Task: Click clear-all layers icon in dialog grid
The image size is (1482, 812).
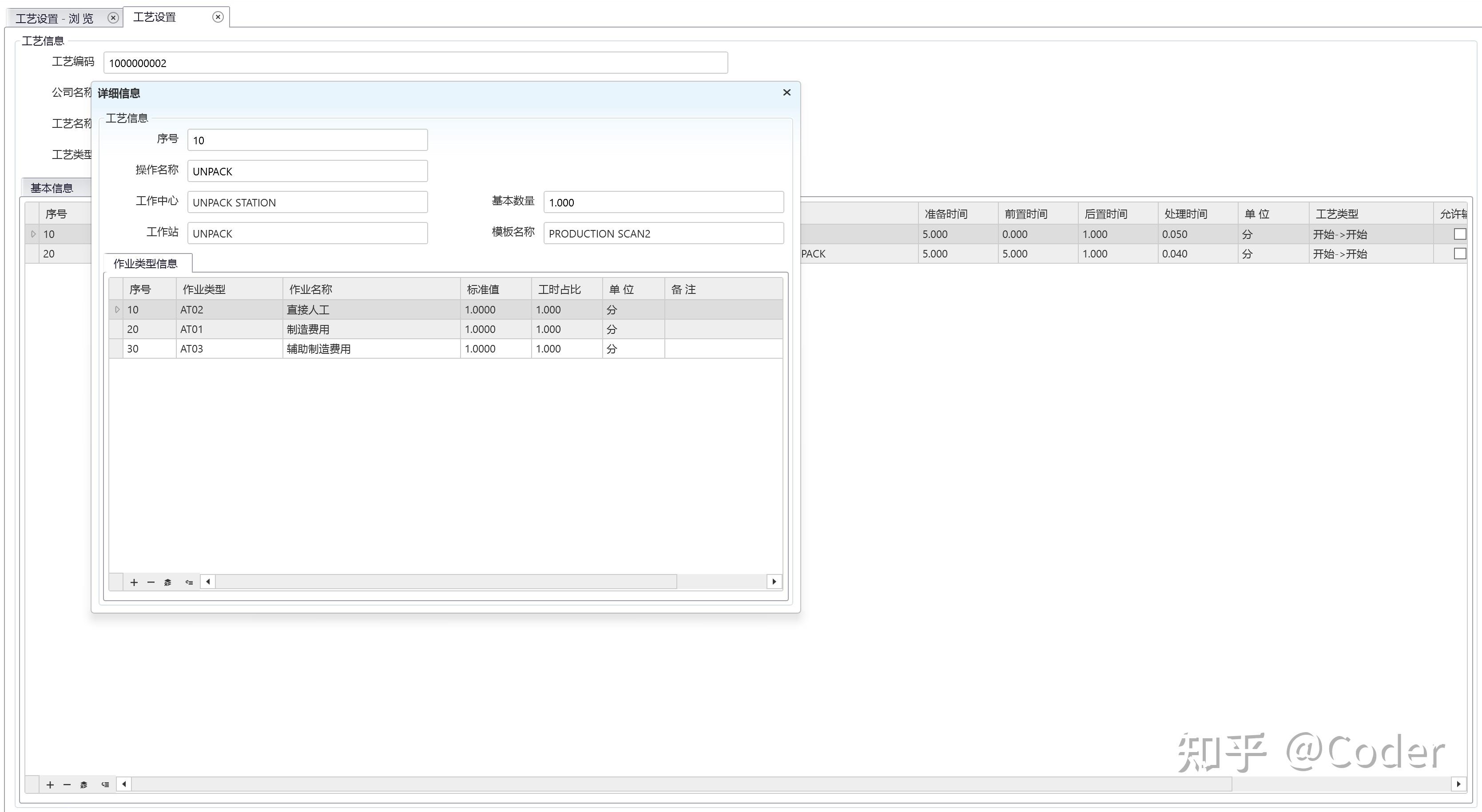Action: pyautogui.click(x=167, y=582)
